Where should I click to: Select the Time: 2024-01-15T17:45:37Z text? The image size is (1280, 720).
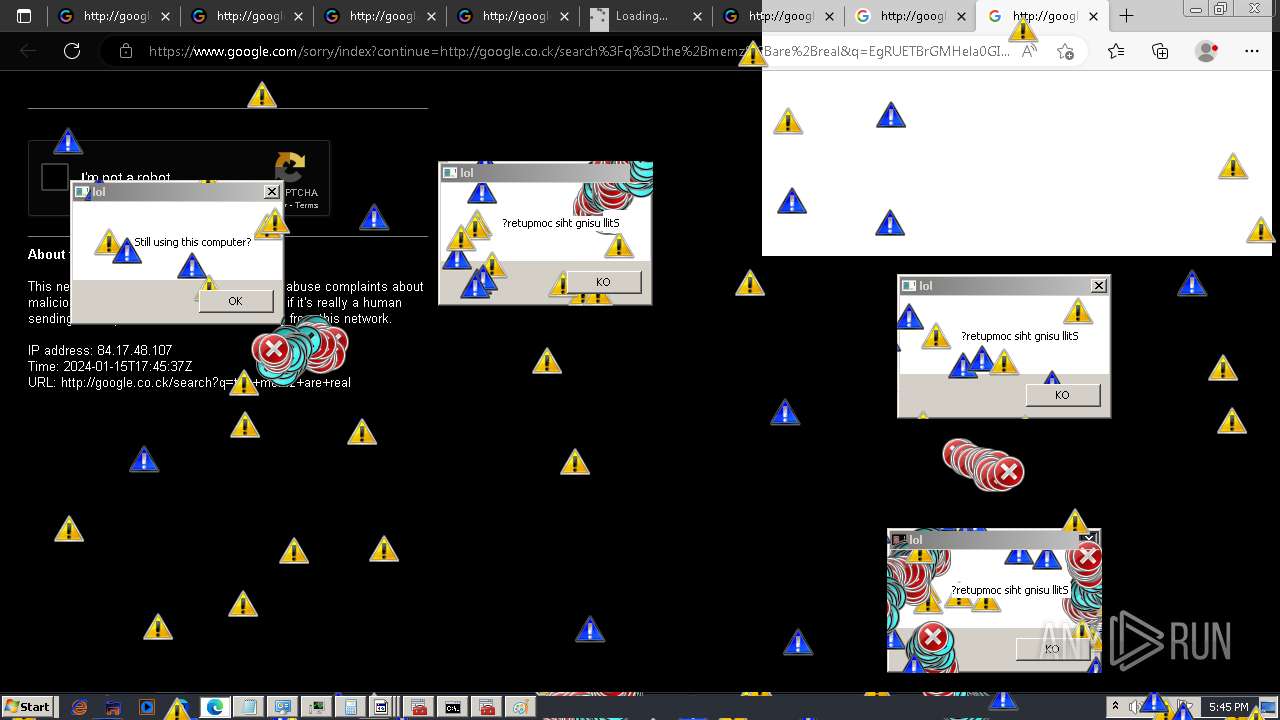coord(110,366)
